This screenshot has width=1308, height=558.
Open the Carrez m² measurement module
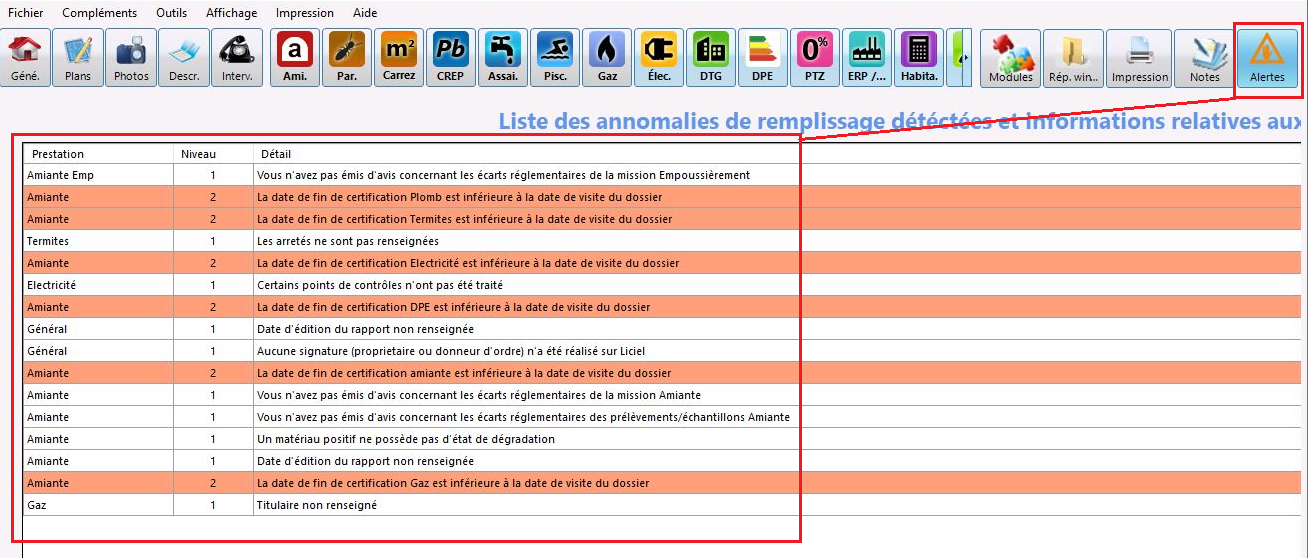pyautogui.click(x=399, y=57)
